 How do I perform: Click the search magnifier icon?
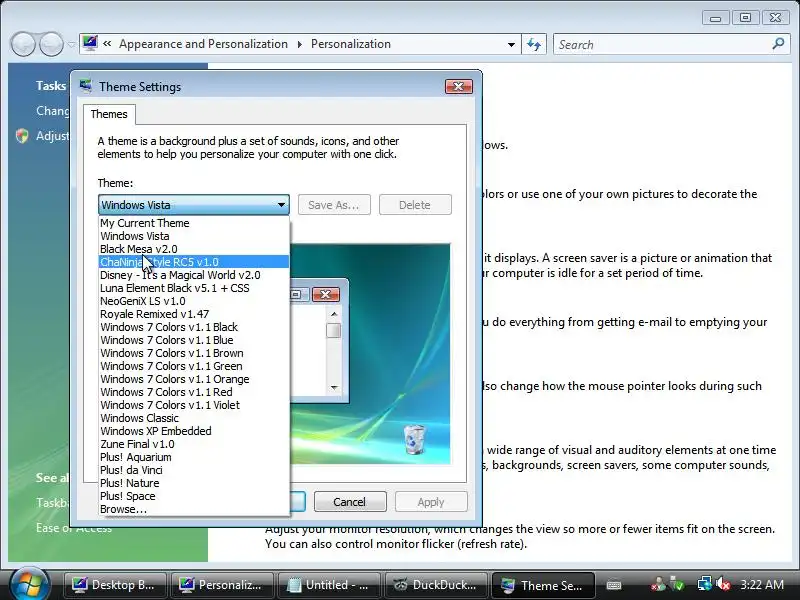[x=779, y=44]
